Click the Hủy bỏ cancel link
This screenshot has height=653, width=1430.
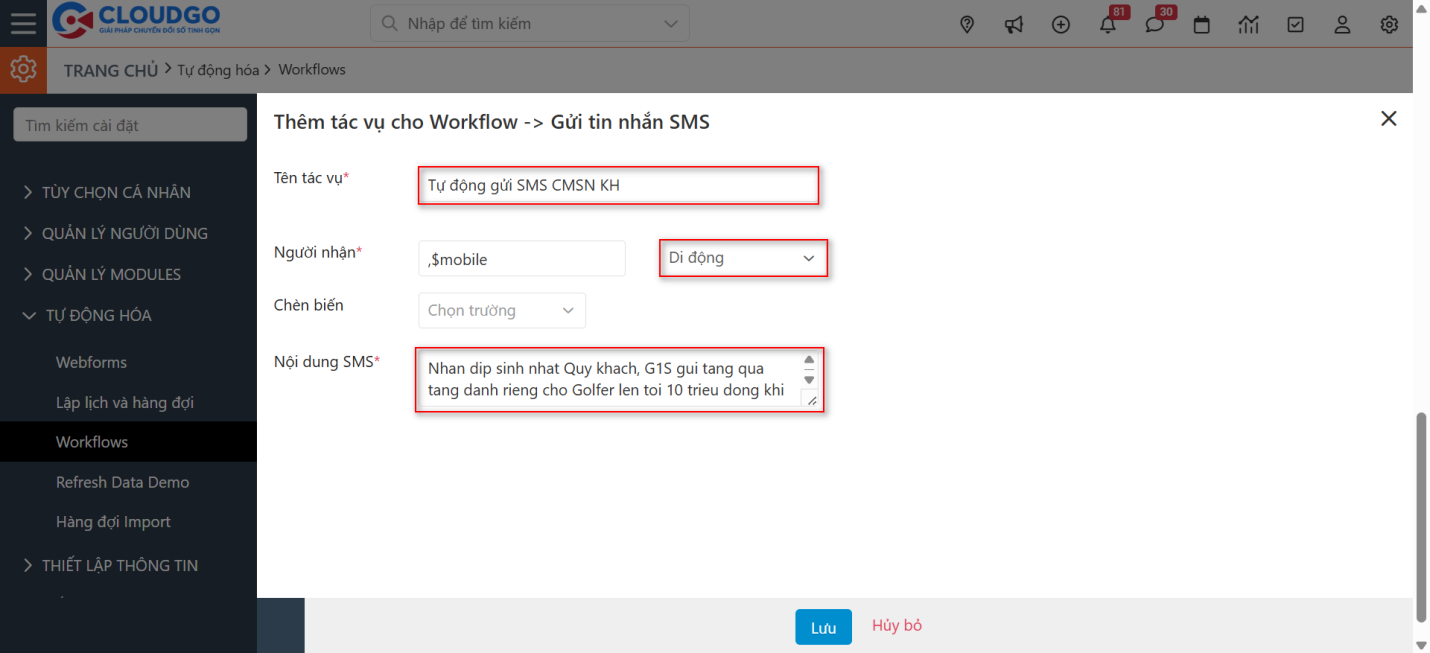pyautogui.click(x=896, y=626)
